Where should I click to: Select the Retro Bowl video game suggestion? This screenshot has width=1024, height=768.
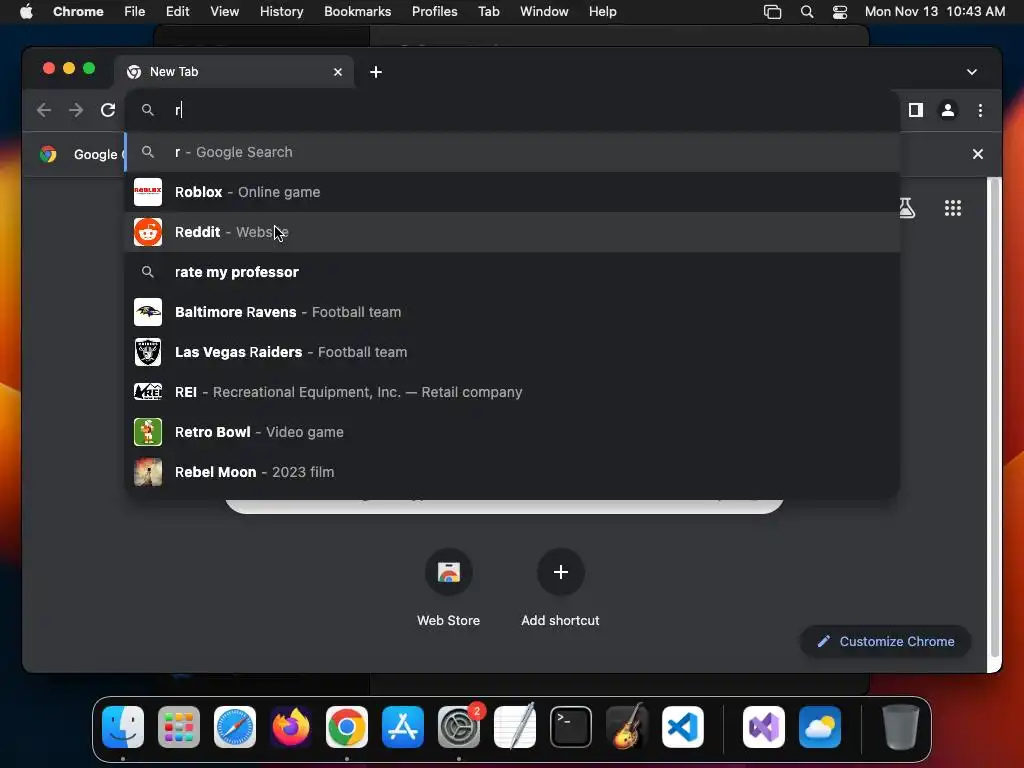pyautogui.click(x=512, y=432)
